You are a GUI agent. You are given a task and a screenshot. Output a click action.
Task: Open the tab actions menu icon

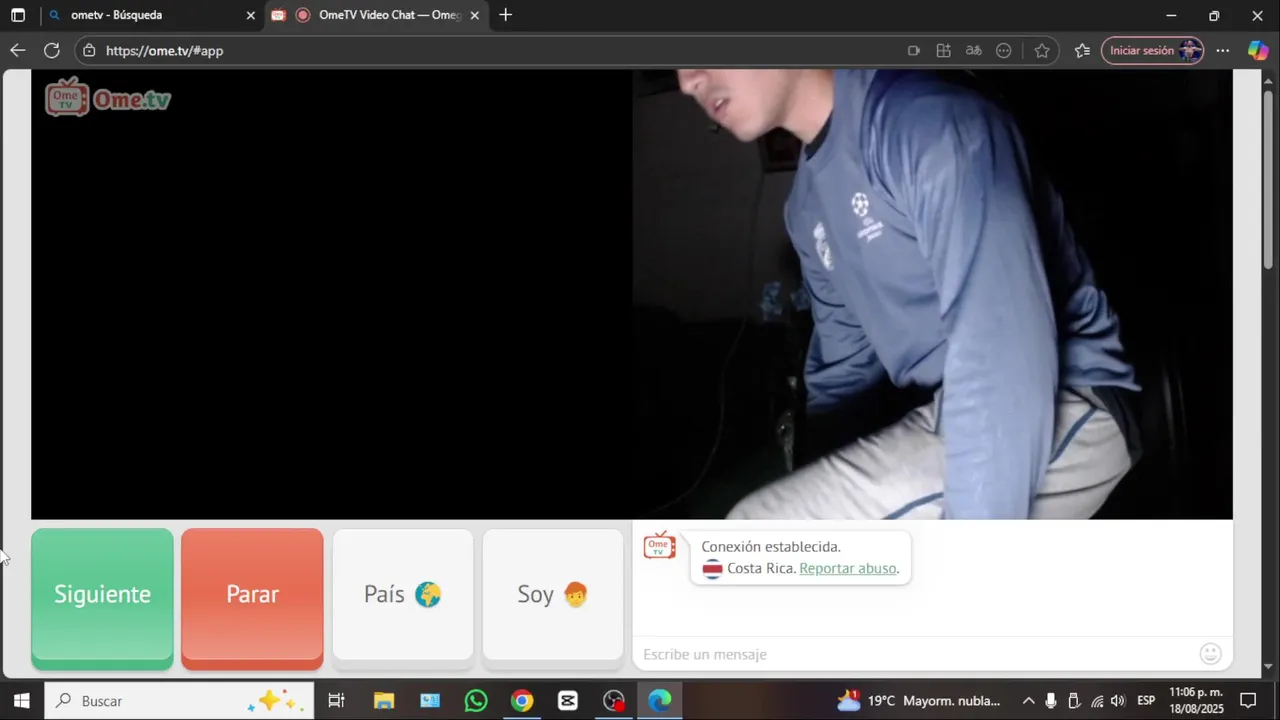(18, 15)
